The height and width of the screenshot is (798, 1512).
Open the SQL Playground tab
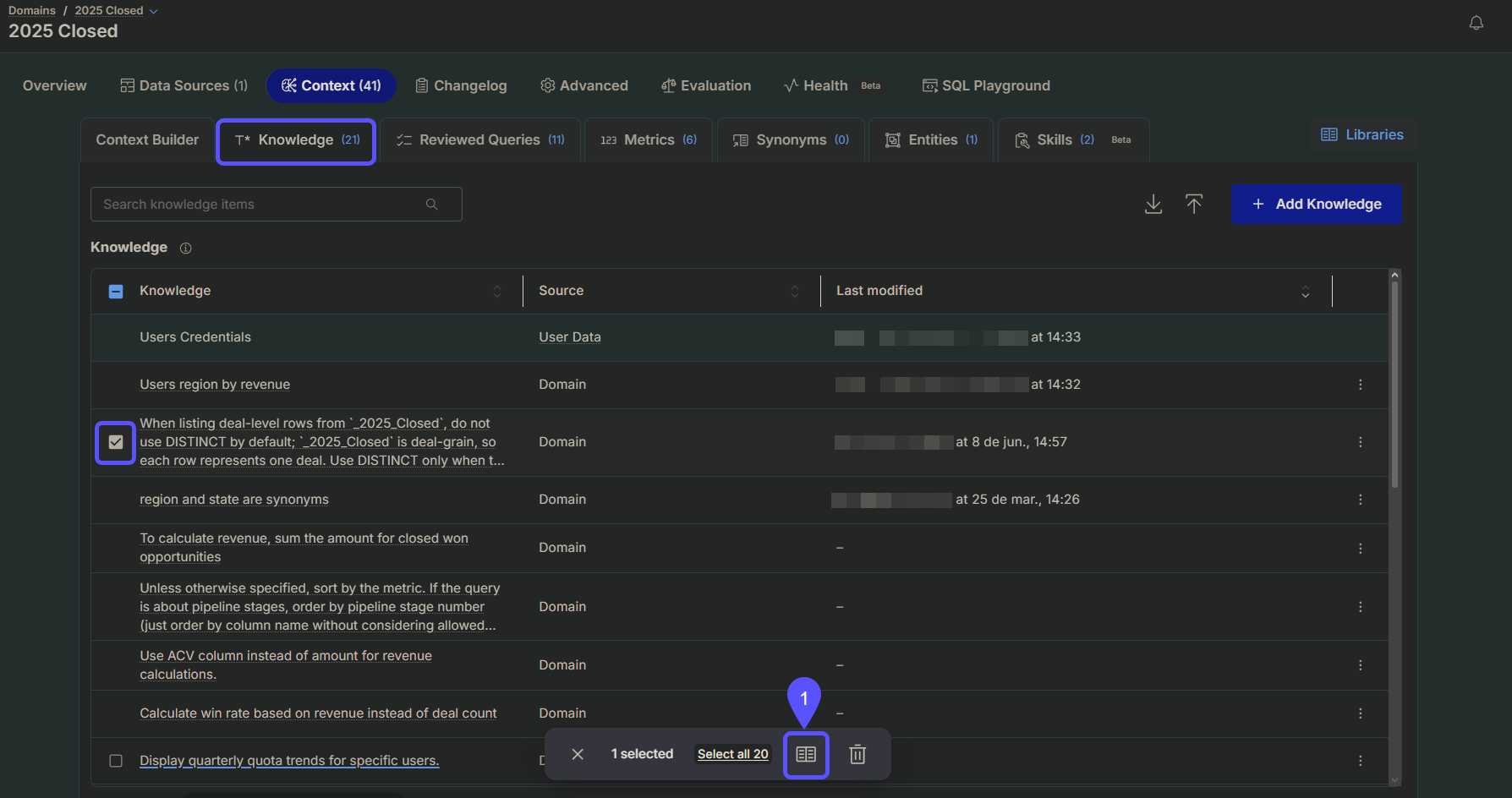click(x=986, y=85)
